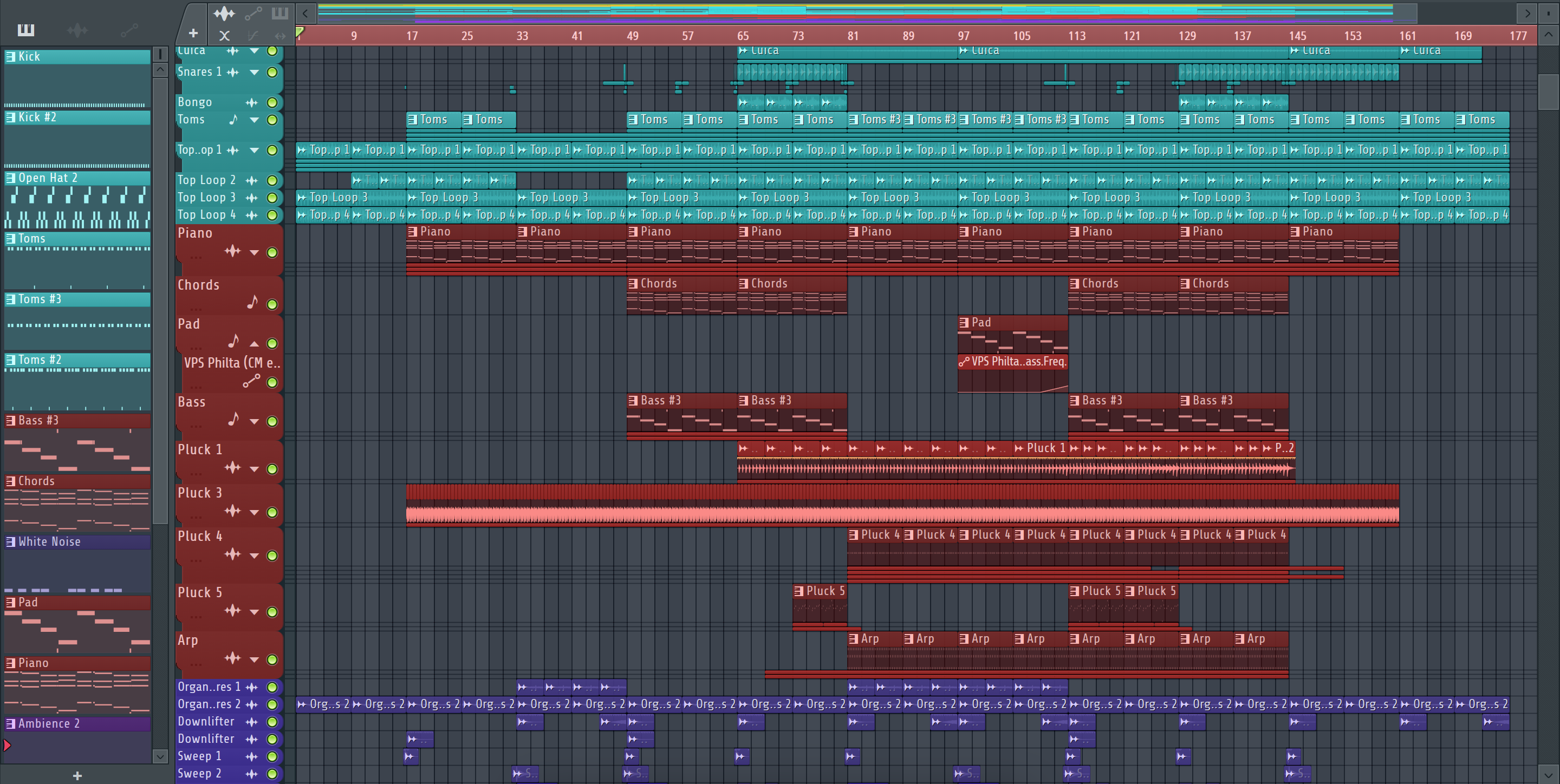Click the crossfade X icon in playlist toolbar
Image resolution: width=1560 pixels, height=784 pixels.
[x=224, y=36]
